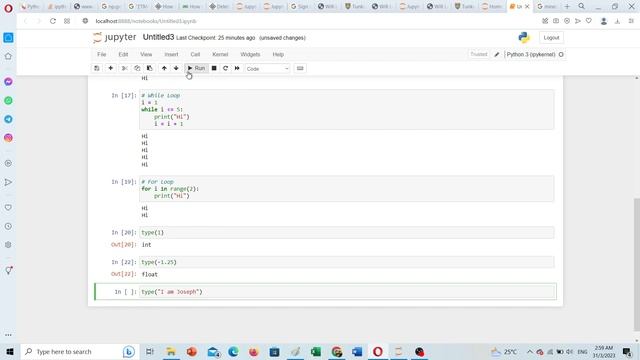Viewport: 640px width, 360px height.
Task: Click the type(1) code cell
Action: tap(347, 232)
